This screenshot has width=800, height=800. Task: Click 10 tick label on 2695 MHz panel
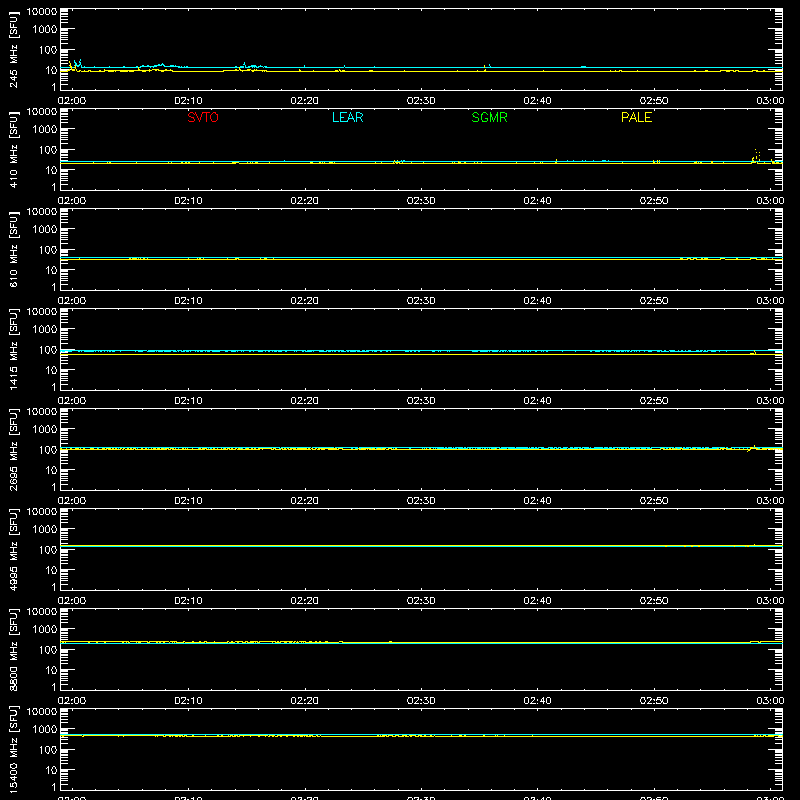pos(51,470)
